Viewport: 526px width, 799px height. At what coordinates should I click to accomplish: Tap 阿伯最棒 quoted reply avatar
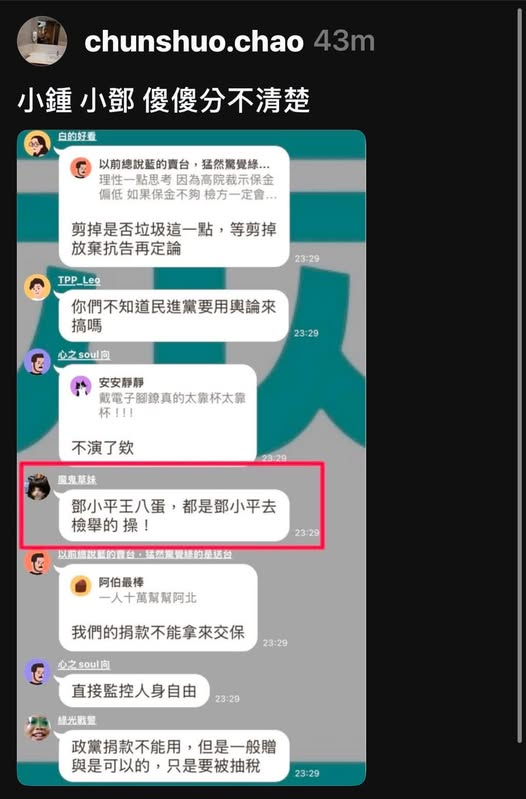81,586
